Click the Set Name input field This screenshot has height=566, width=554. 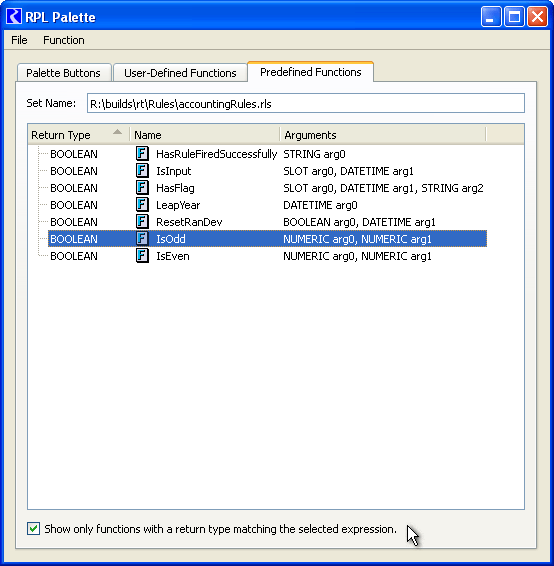(306, 104)
